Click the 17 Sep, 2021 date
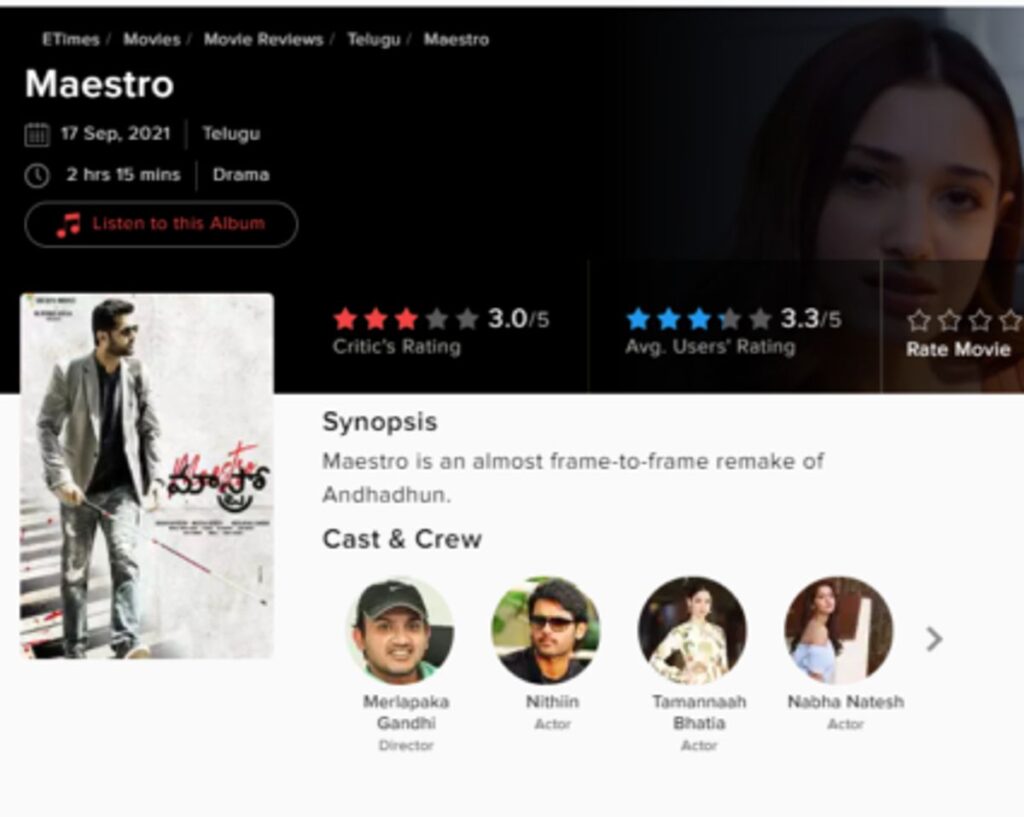 click(x=116, y=134)
